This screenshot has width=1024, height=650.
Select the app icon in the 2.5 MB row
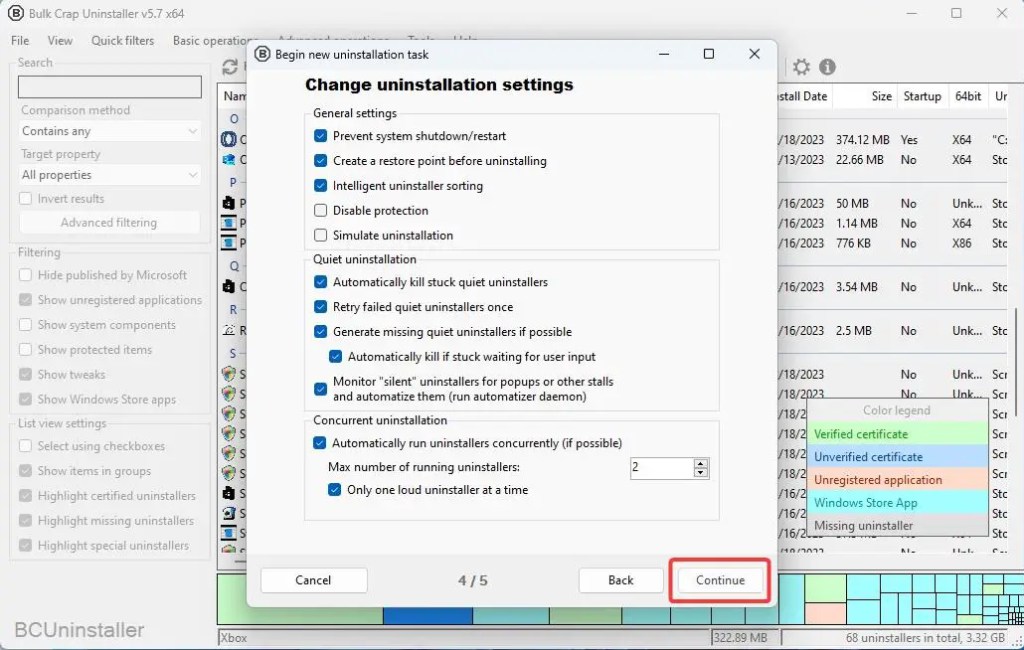(229, 331)
